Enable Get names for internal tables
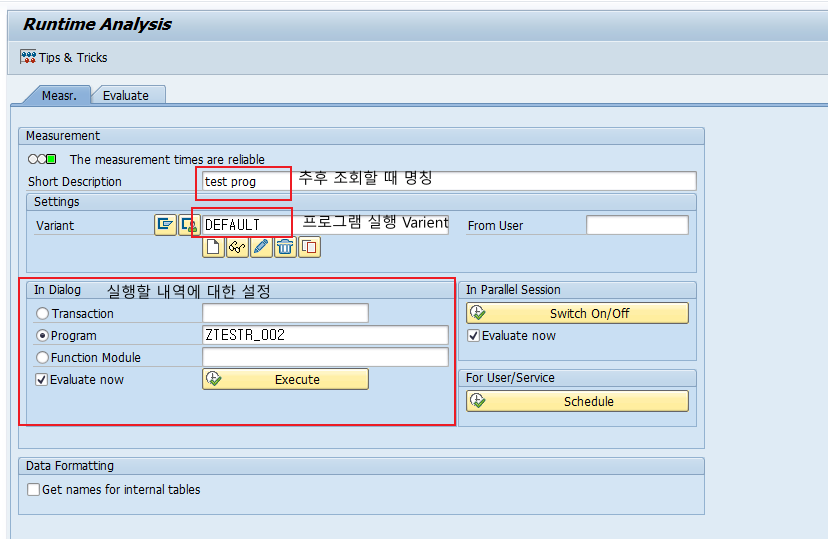 (x=33, y=489)
